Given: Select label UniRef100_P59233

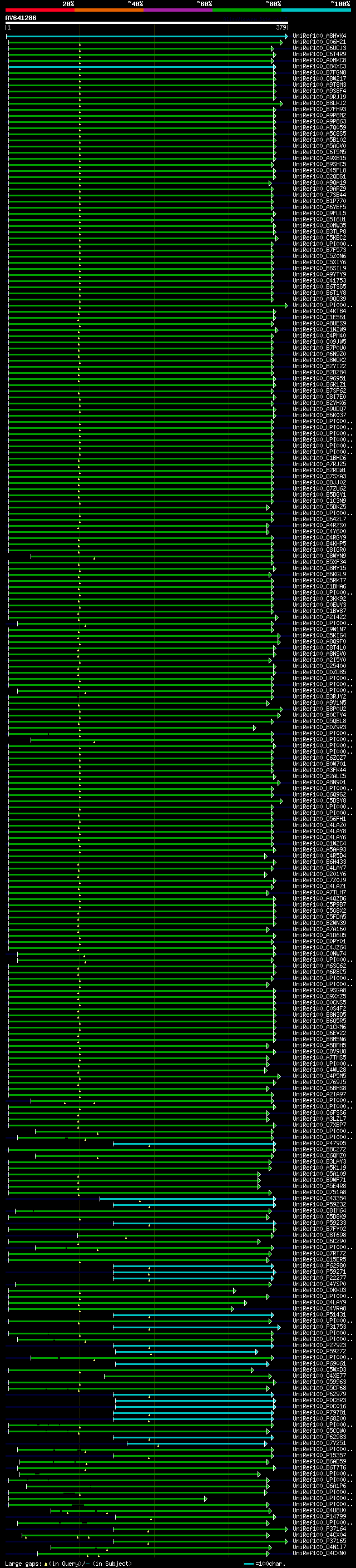Looking at the screenshot, I should [319, 1222].
